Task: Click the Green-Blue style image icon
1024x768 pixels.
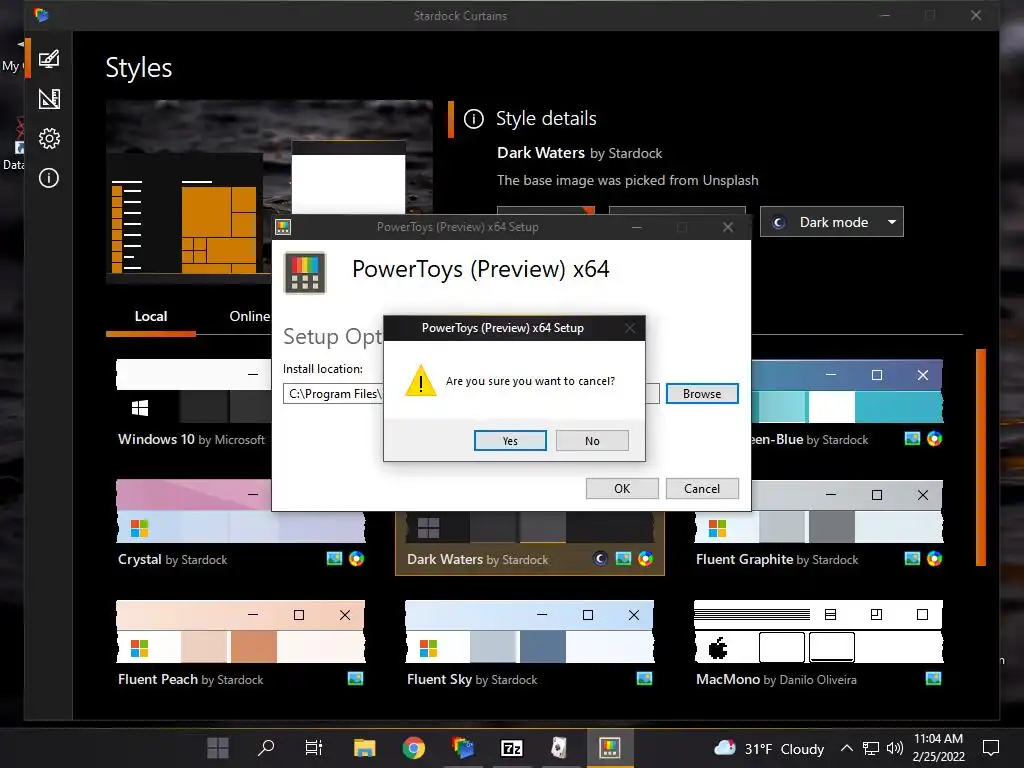Action: (912, 438)
